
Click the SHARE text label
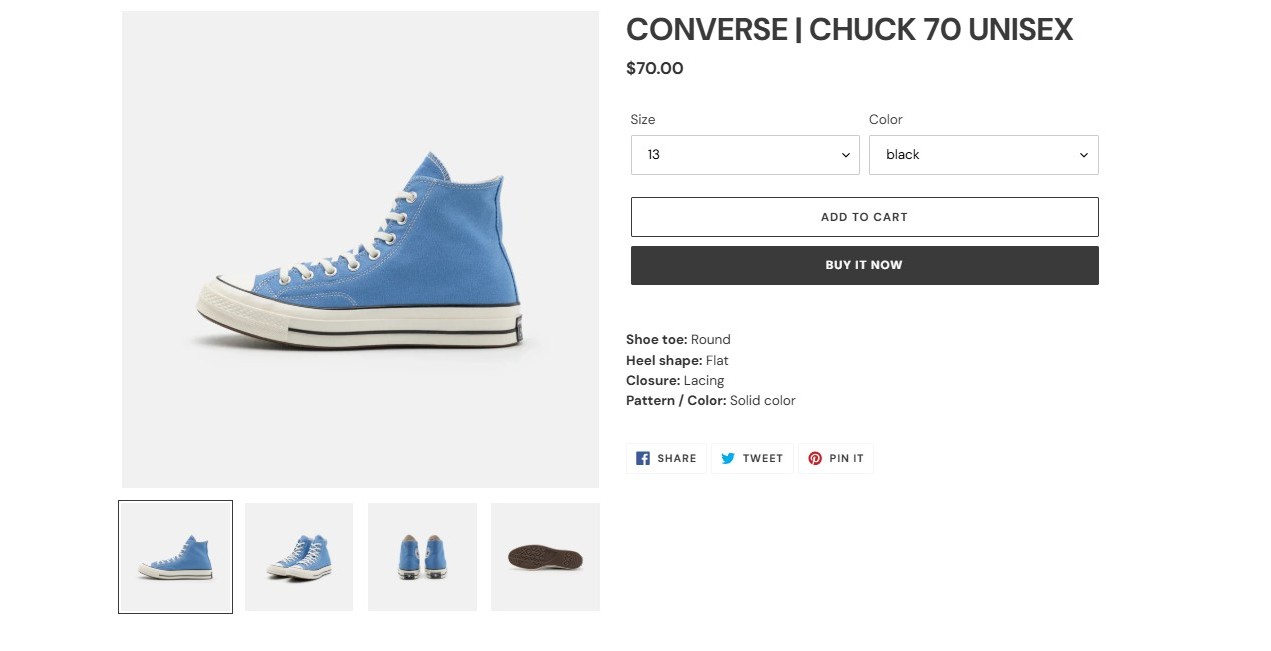pos(677,459)
